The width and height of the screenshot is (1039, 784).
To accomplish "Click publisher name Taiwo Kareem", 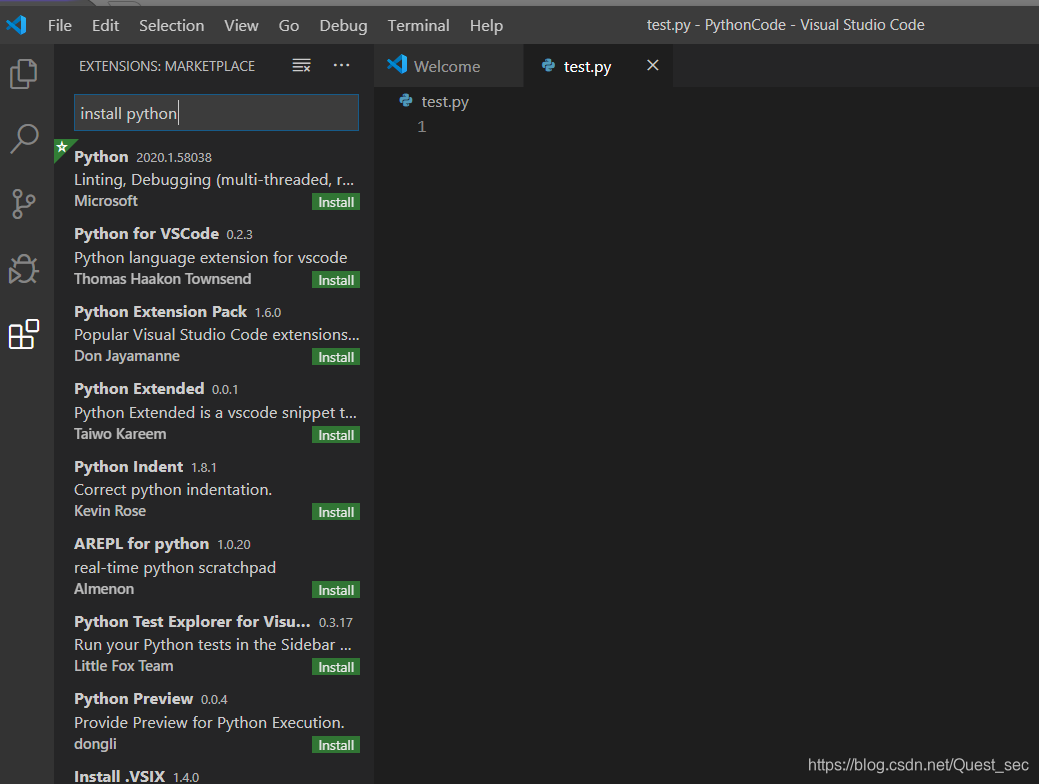I will pyautogui.click(x=120, y=434).
